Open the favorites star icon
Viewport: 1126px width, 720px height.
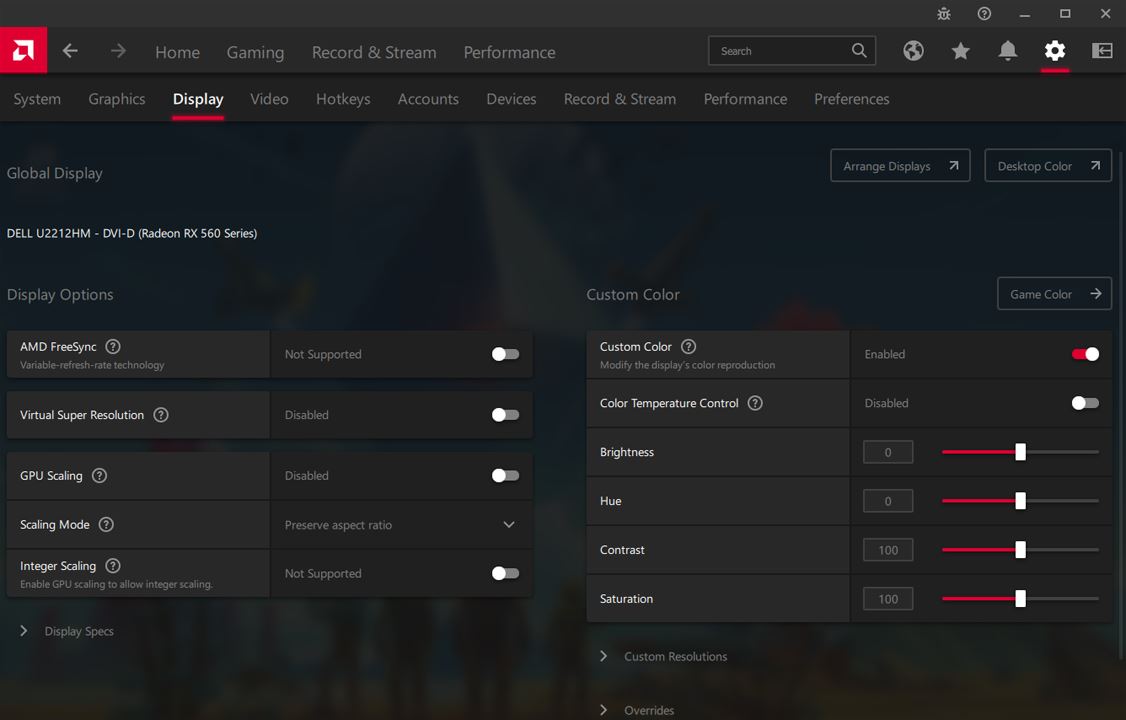click(960, 51)
